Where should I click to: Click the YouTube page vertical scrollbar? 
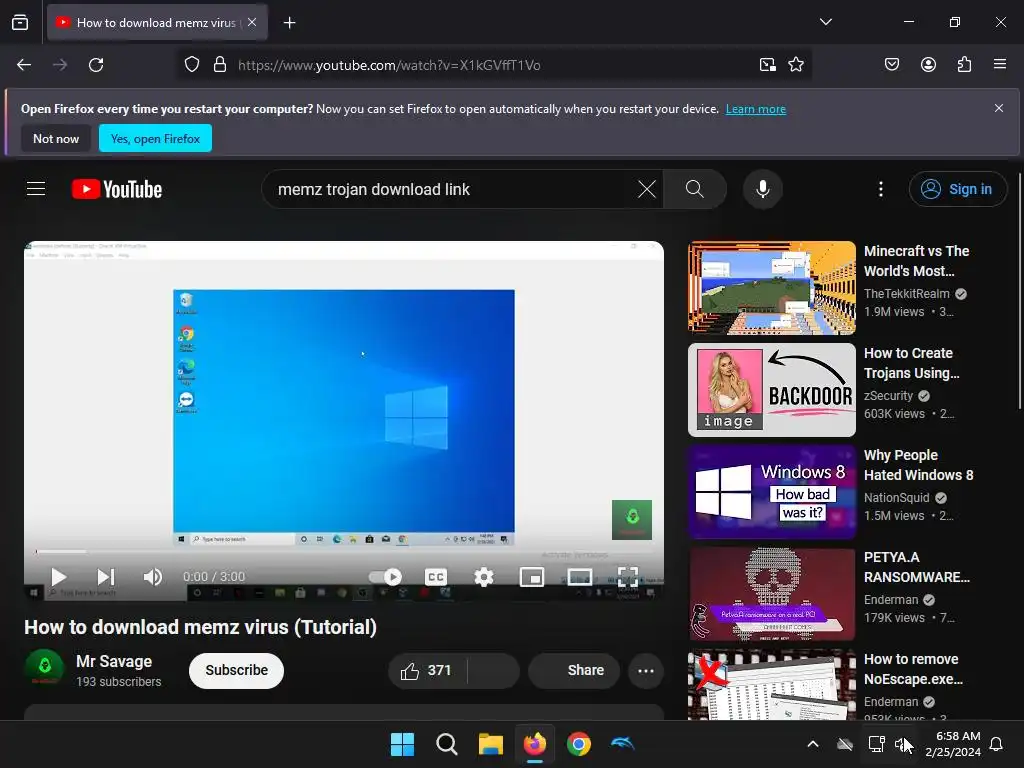point(1020,292)
